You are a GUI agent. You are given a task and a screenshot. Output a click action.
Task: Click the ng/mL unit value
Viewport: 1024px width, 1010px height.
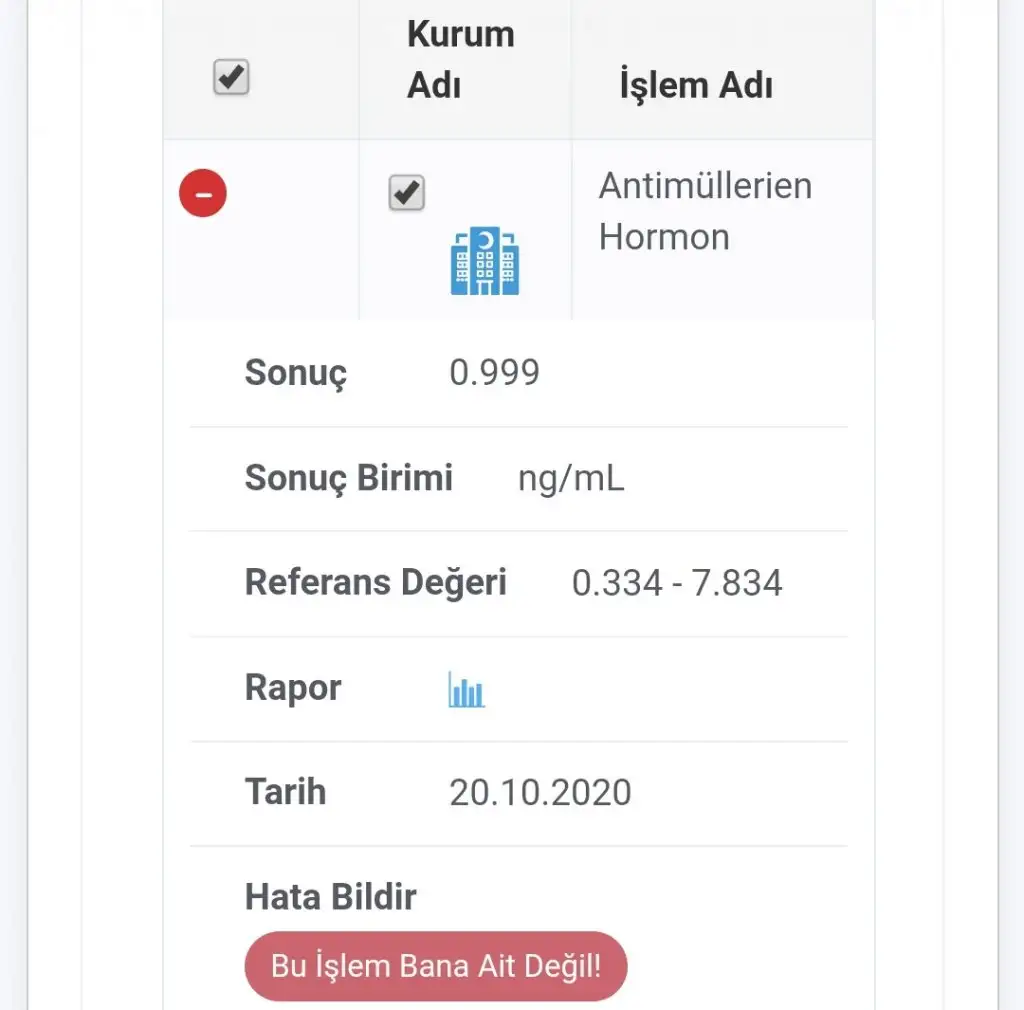[x=571, y=478]
